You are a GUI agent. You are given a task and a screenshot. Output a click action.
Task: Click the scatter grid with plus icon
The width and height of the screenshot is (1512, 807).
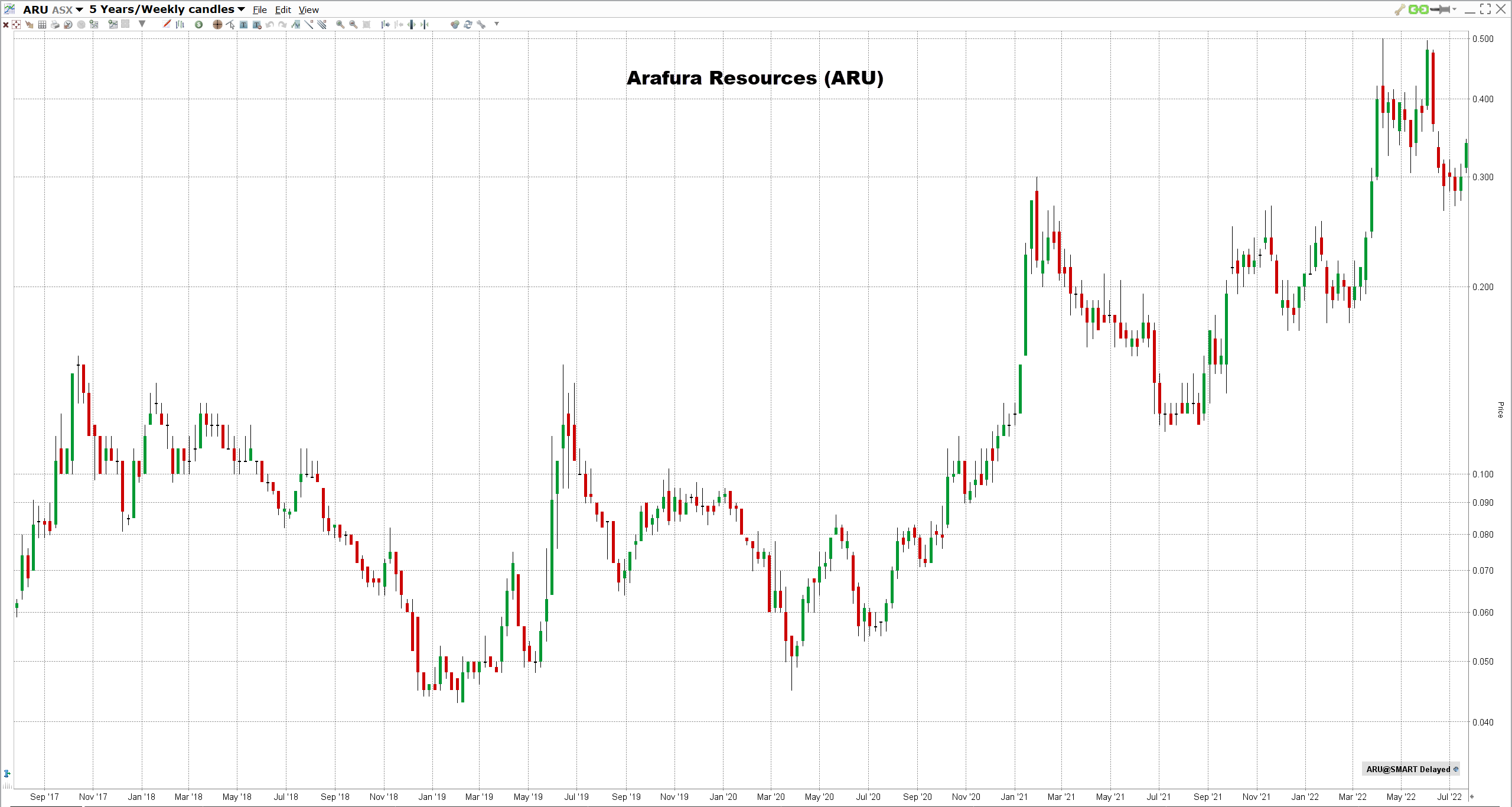tap(94, 25)
